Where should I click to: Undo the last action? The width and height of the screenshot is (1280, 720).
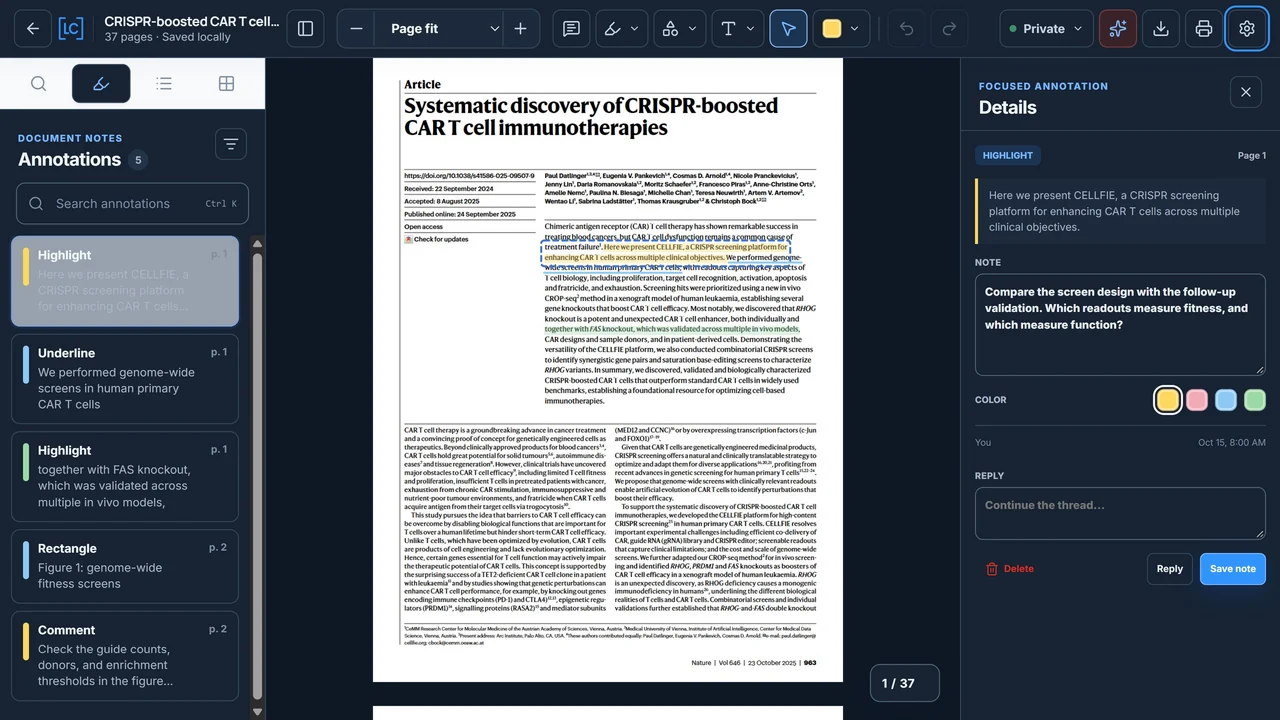(907, 29)
